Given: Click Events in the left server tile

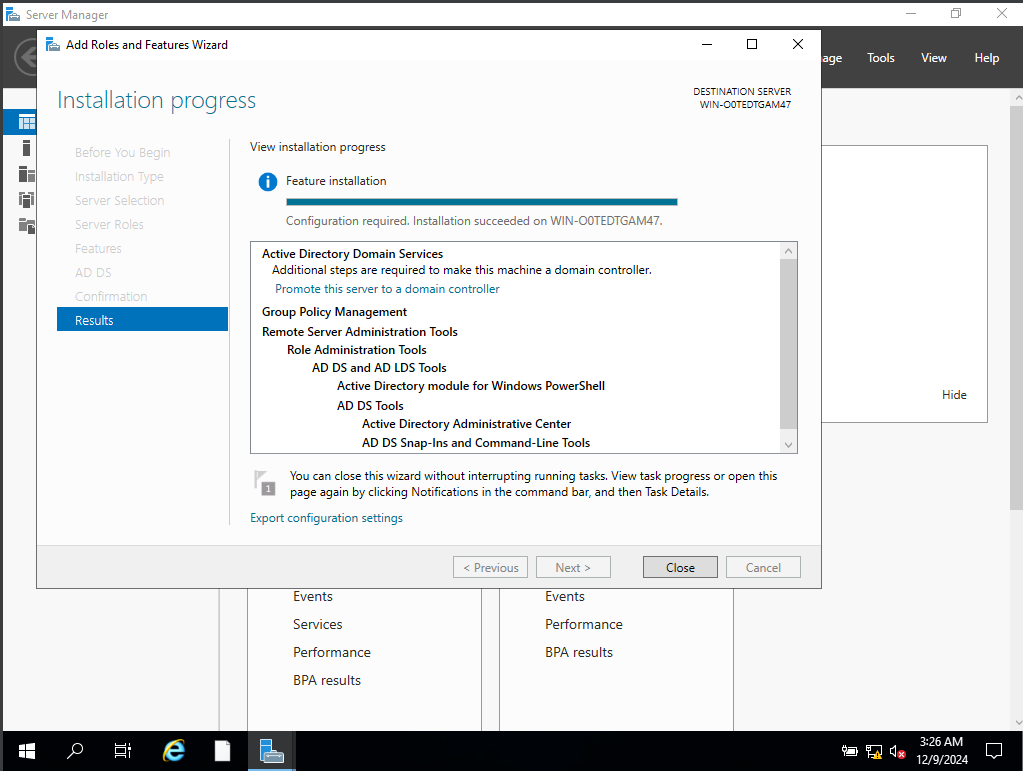Looking at the screenshot, I should click(x=313, y=596).
